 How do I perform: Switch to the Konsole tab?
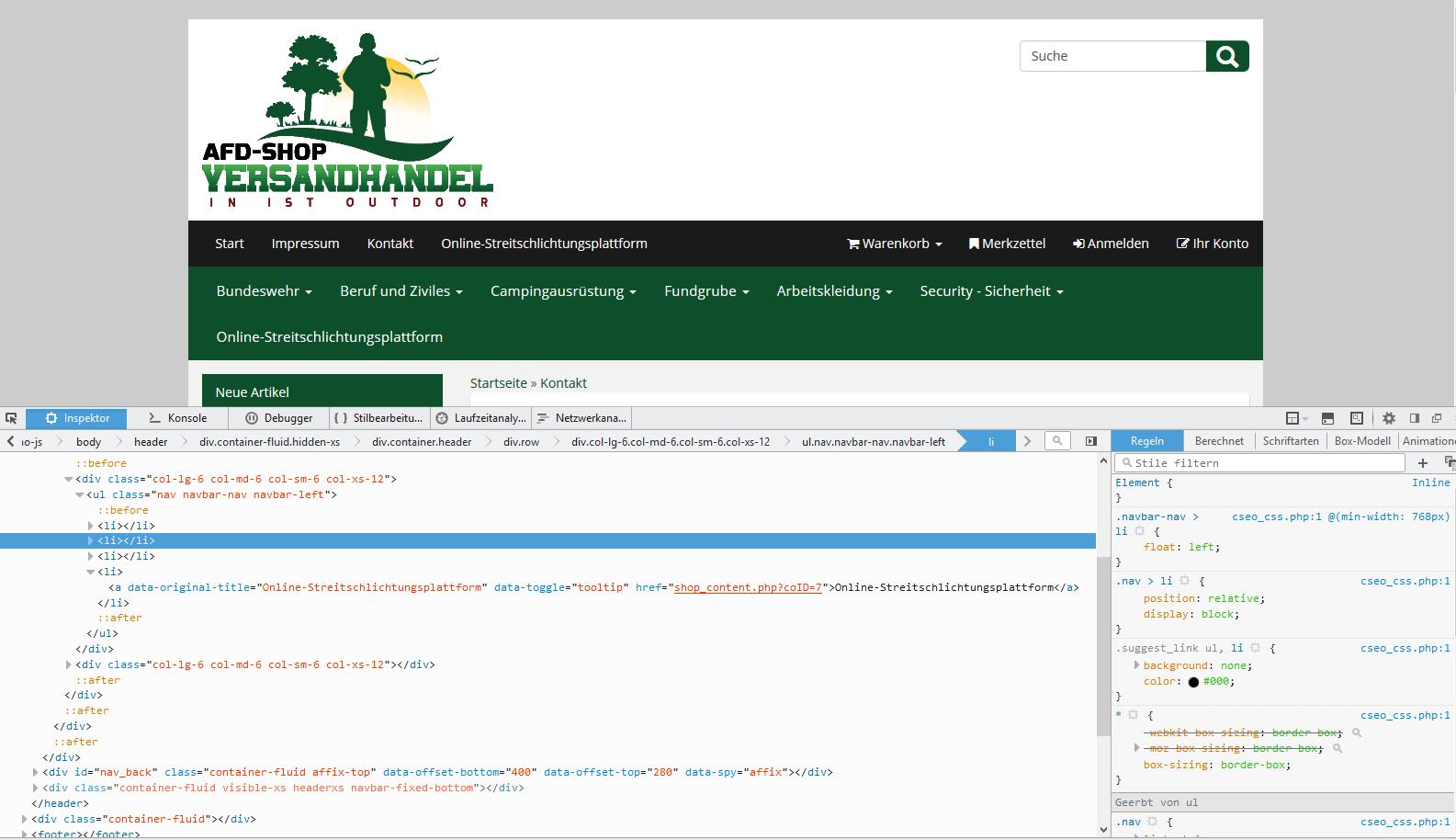click(178, 418)
